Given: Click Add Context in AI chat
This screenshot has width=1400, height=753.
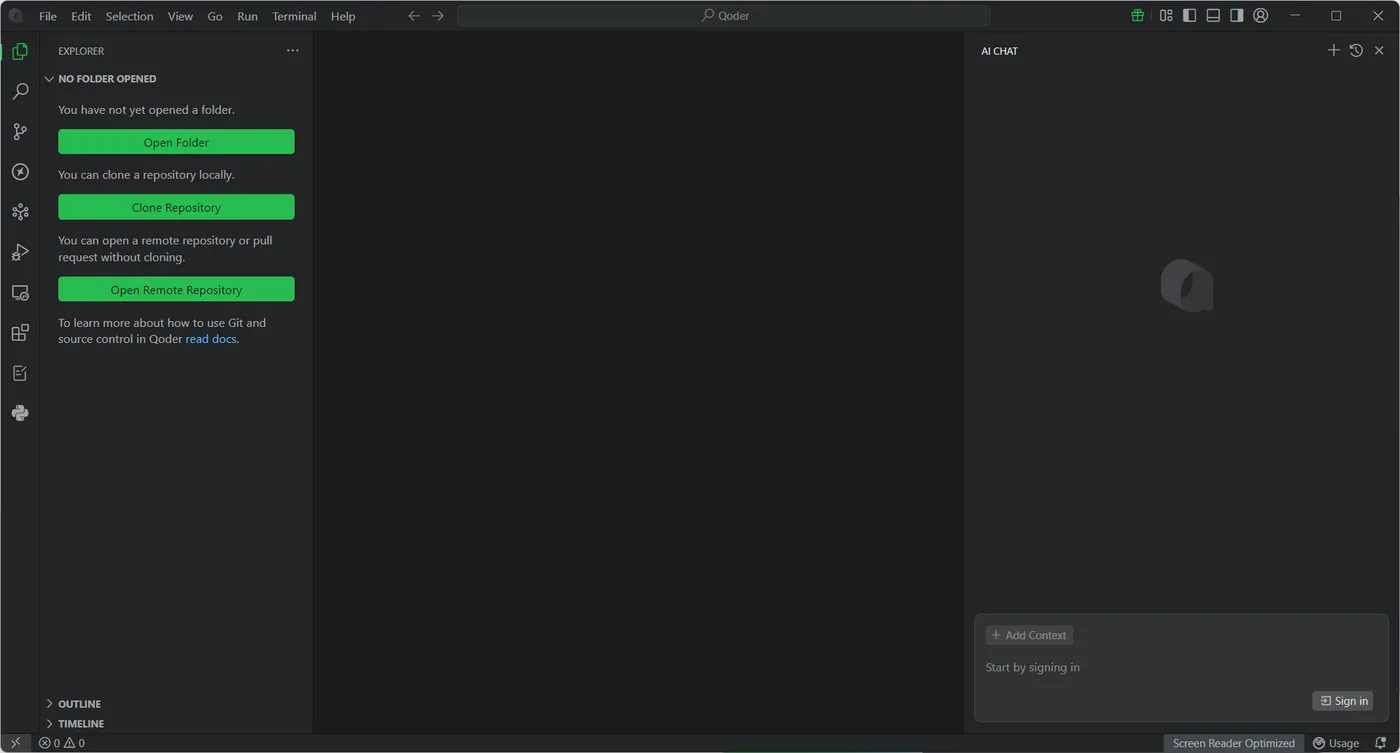Looking at the screenshot, I should coord(1029,635).
